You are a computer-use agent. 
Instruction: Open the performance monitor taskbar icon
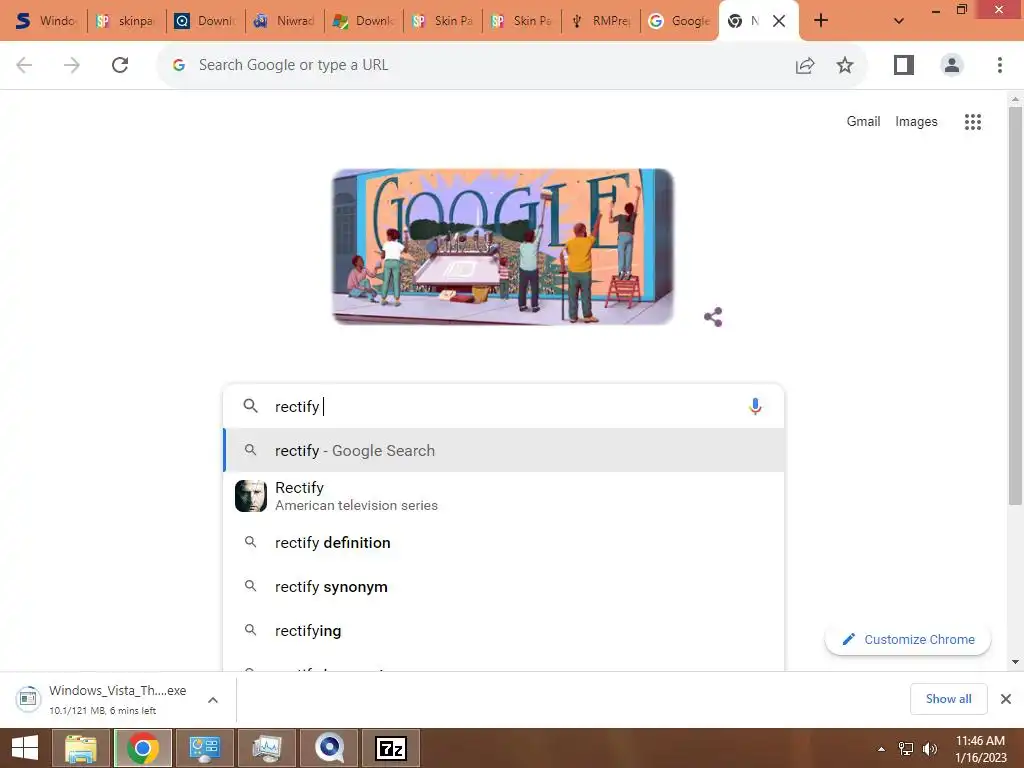(267, 748)
